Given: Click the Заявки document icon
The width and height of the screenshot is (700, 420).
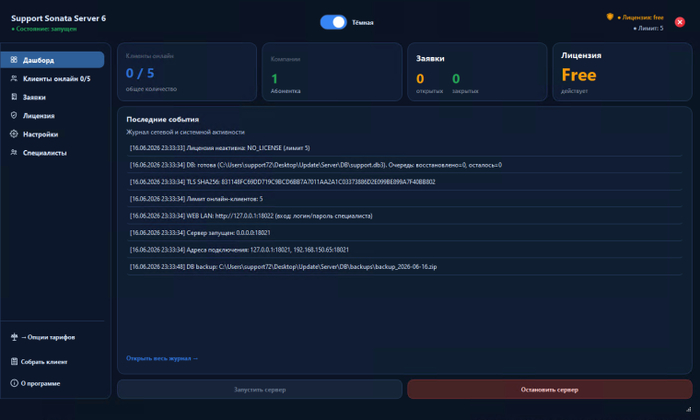Looking at the screenshot, I should (x=14, y=97).
